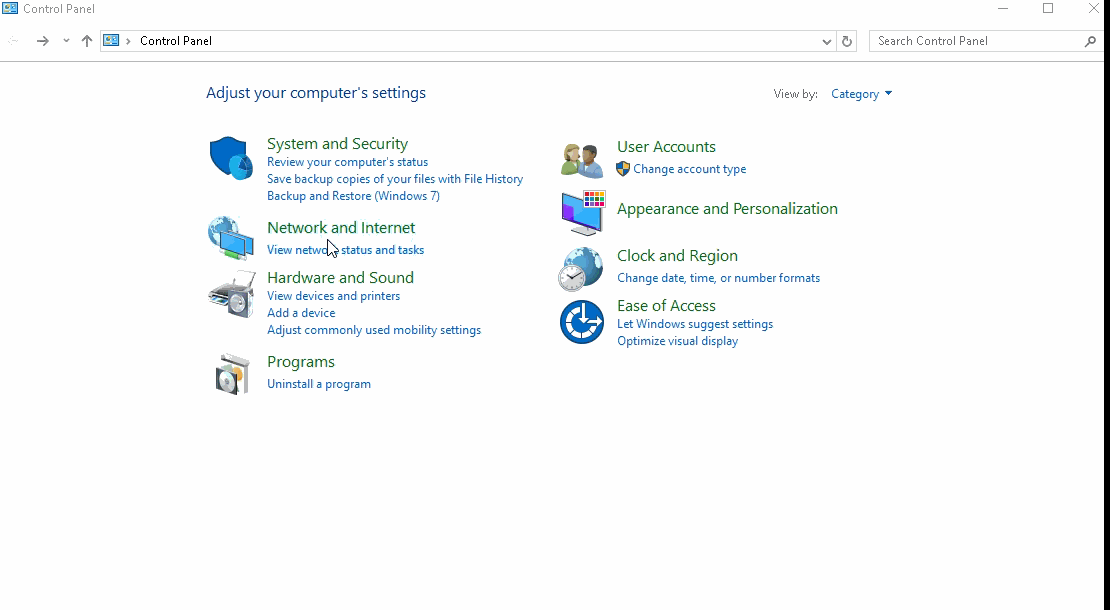The width and height of the screenshot is (1110, 610).
Task: Click the Control Panel breadcrumb
Action: pyautogui.click(x=176, y=41)
